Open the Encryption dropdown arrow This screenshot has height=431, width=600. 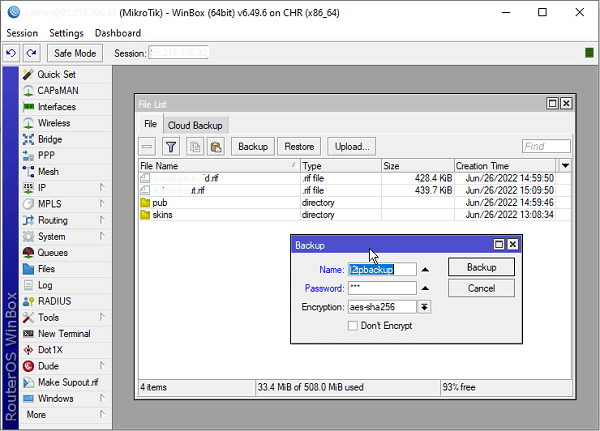[424, 307]
